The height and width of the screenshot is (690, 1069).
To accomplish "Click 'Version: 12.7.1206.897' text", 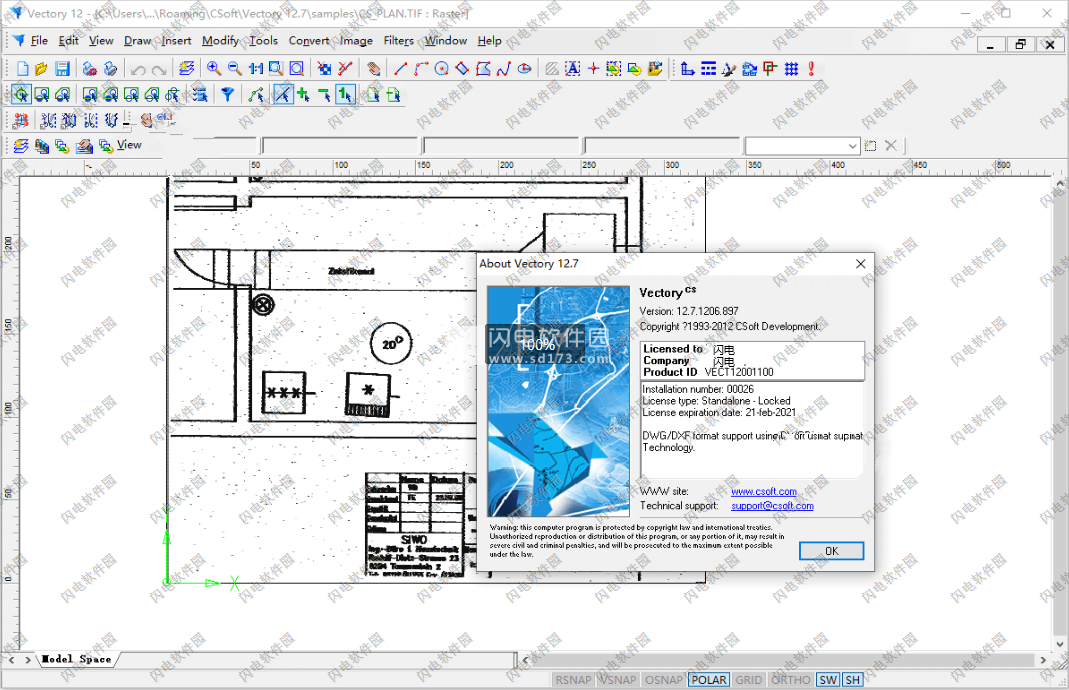I will pyautogui.click(x=689, y=311).
